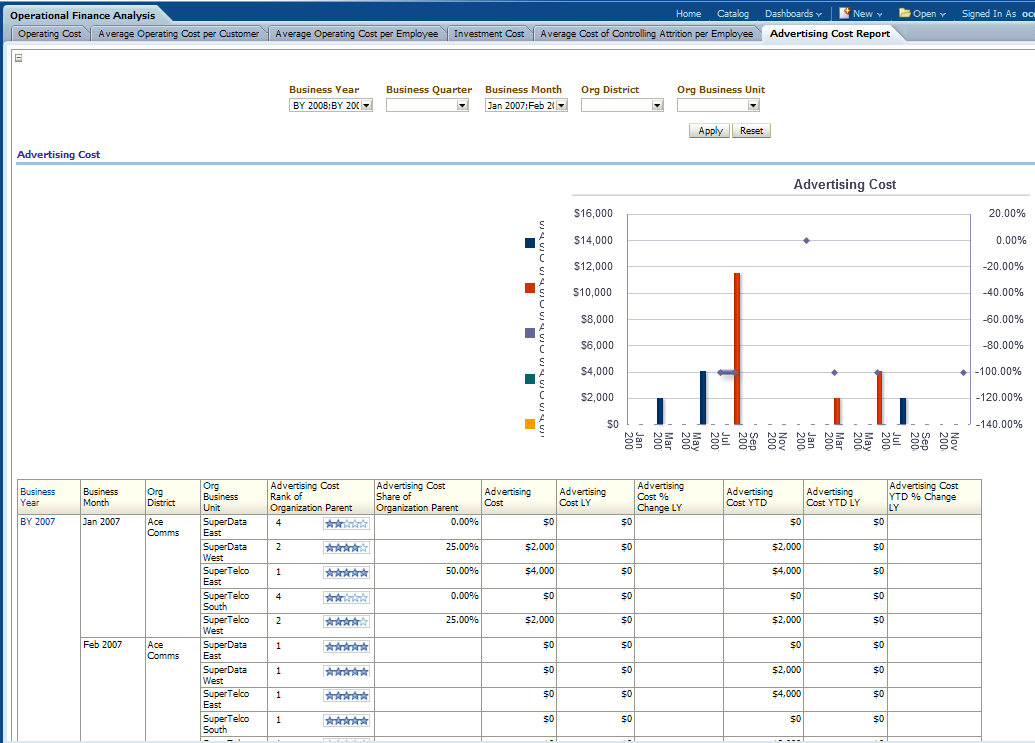Image resolution: width=1035 pixels, height=743 pixels.
Task: Open Average Operating Cost per Customer tab
Action: point(178,34)
